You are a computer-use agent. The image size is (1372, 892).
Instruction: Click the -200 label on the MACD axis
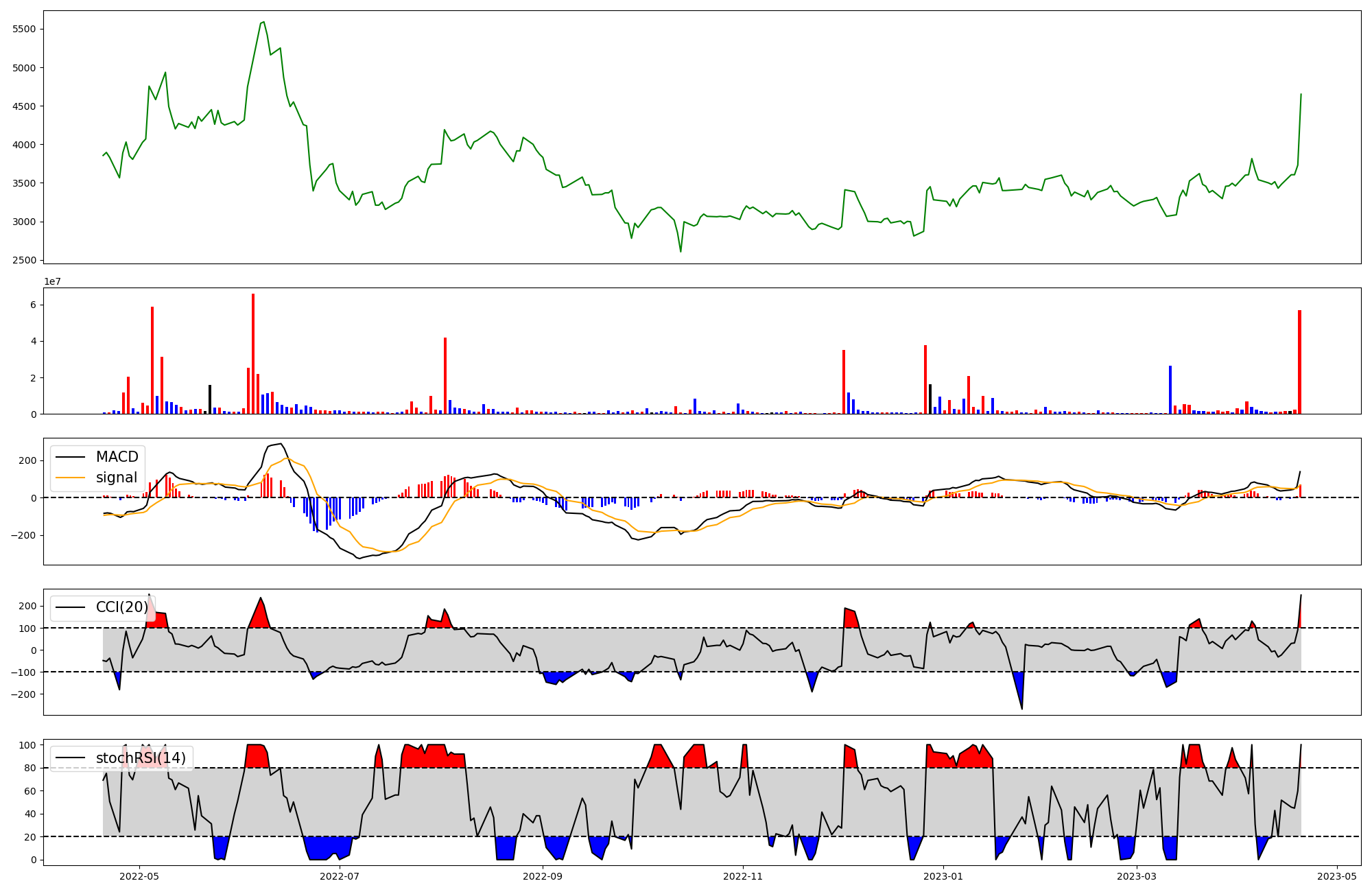click(24, 535)
